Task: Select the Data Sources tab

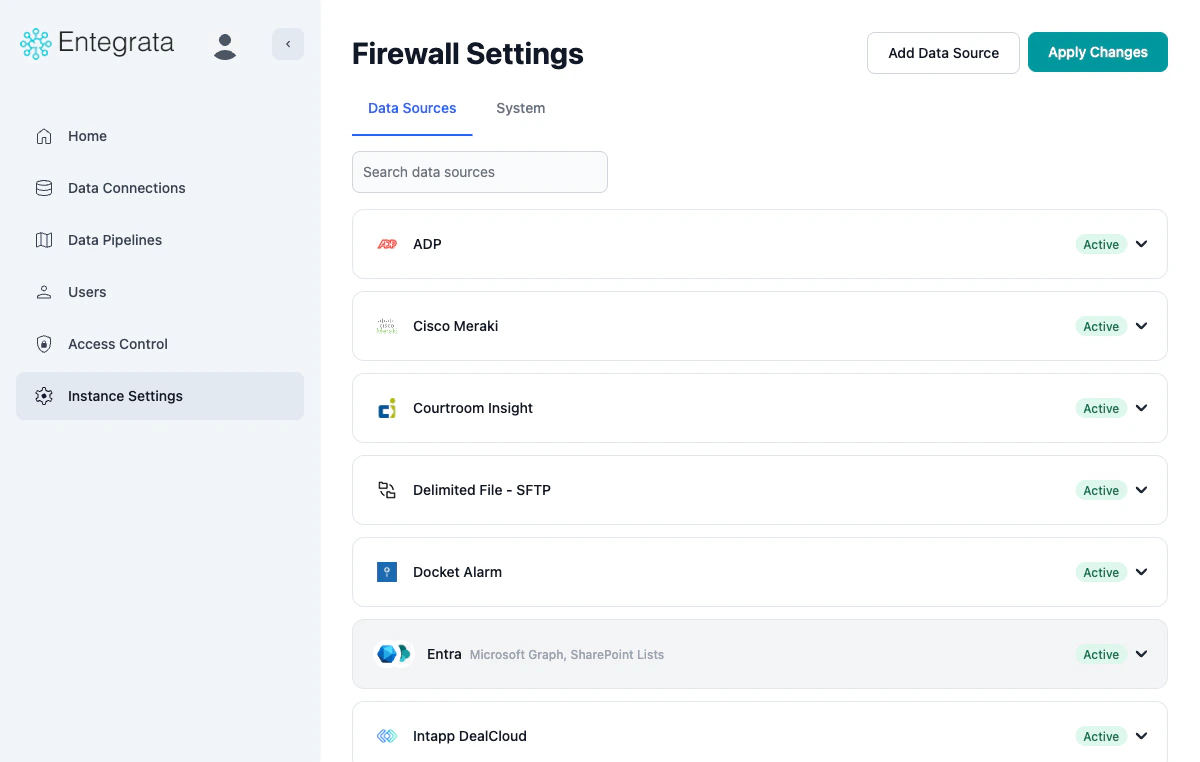Action: pos(412,108)
